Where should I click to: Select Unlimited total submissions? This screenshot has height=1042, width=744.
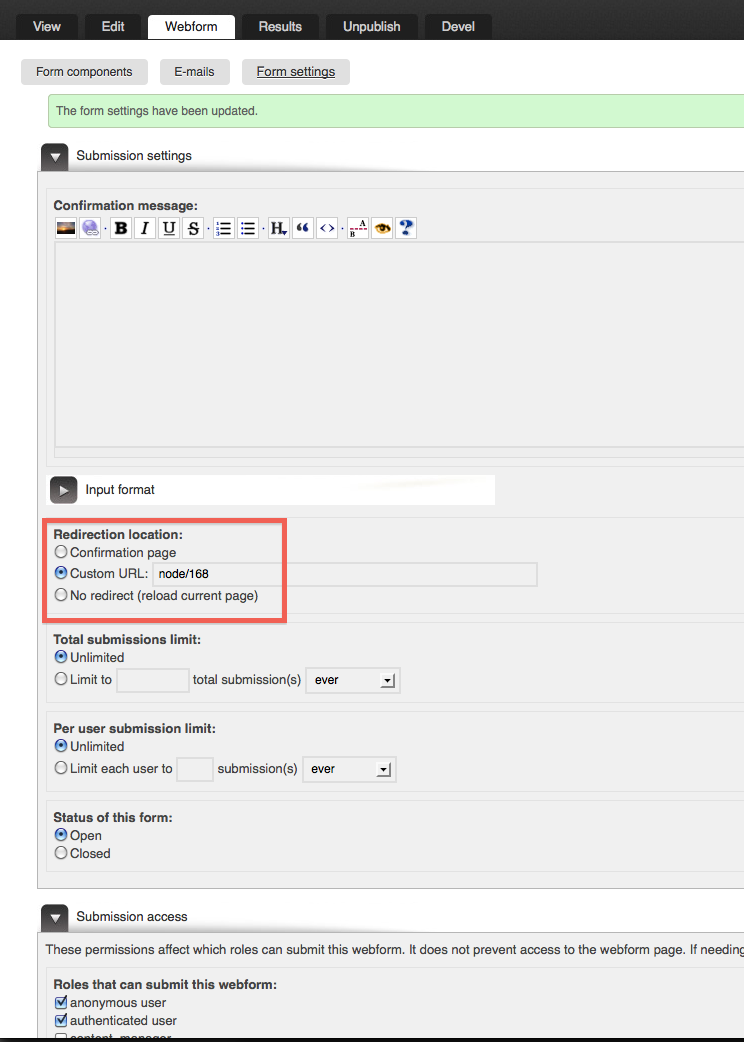click(x=61, y=657)
